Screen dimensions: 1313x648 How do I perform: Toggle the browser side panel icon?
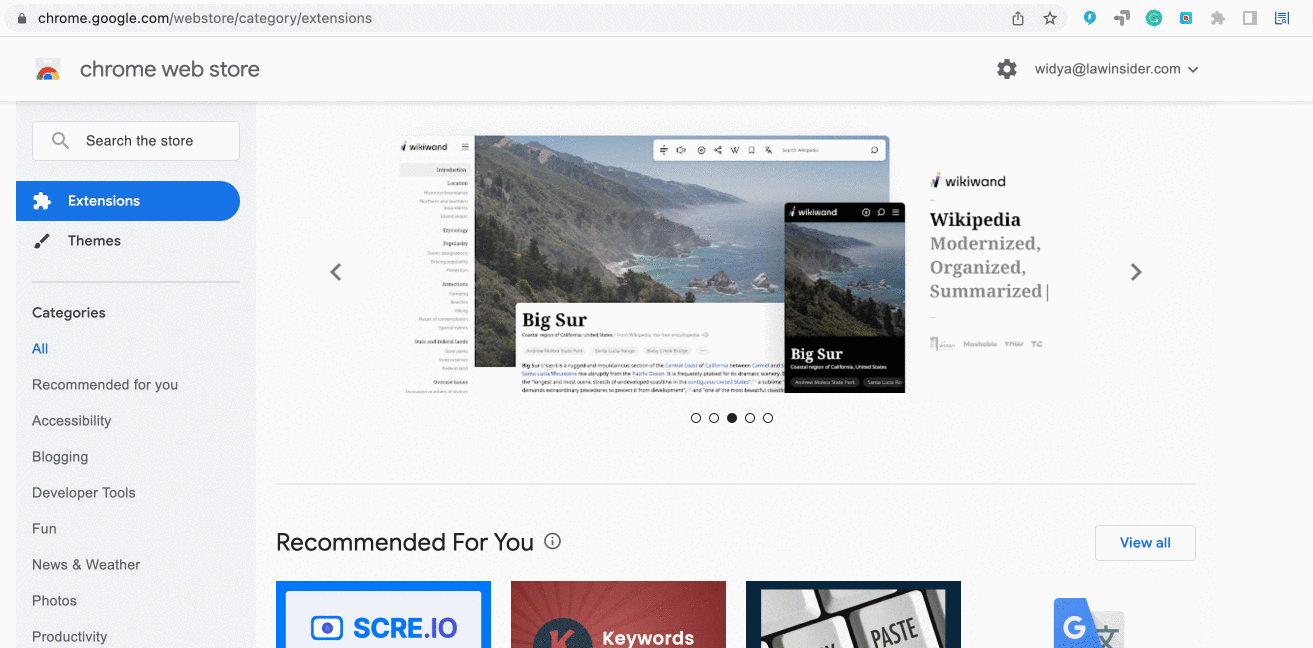tap(1250, 18)
